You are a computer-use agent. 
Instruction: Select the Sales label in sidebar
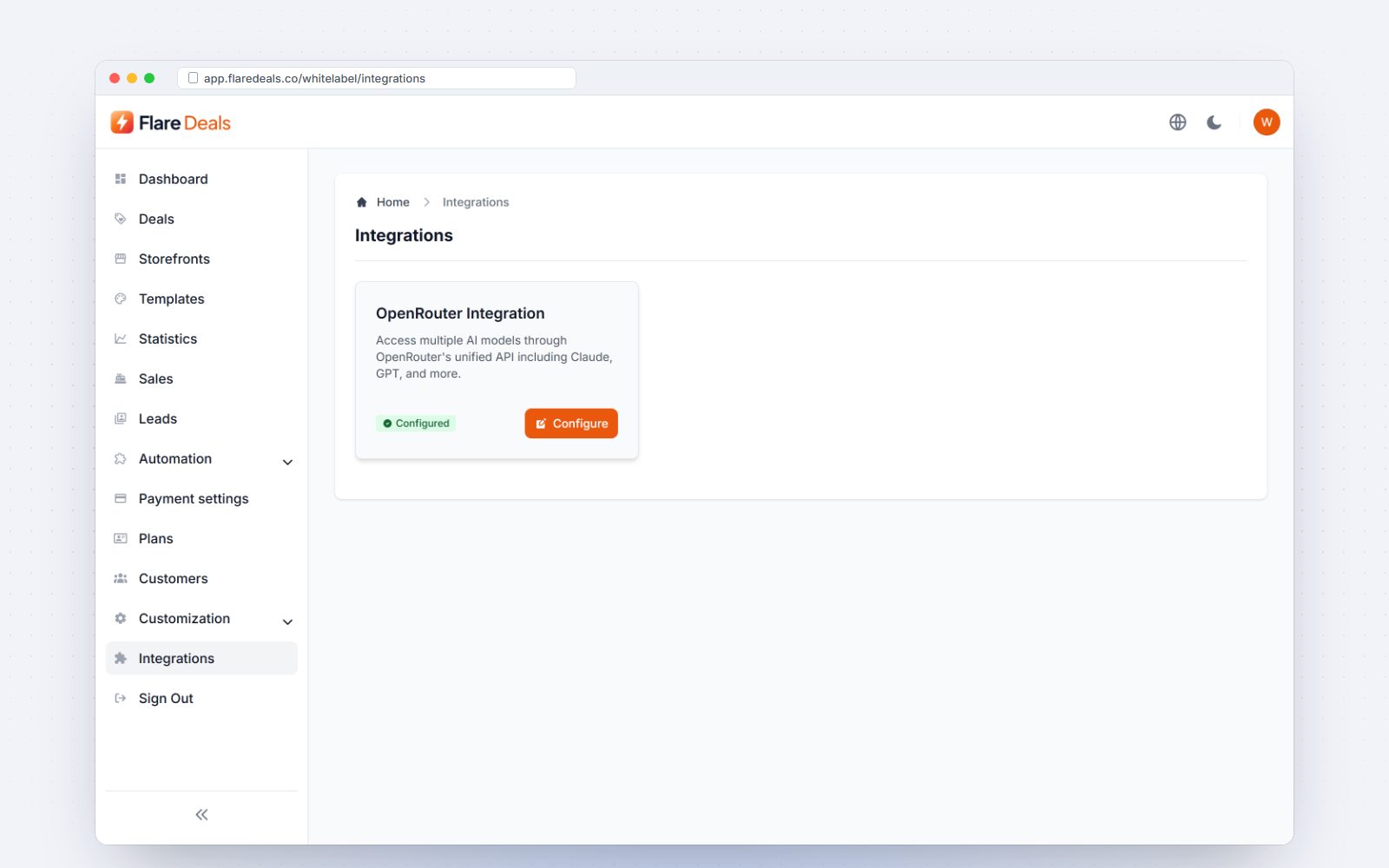156,378
